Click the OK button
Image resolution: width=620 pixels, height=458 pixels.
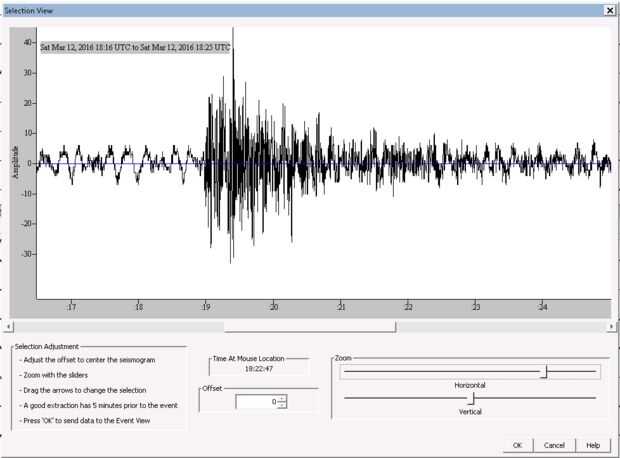tap(518, 445)
